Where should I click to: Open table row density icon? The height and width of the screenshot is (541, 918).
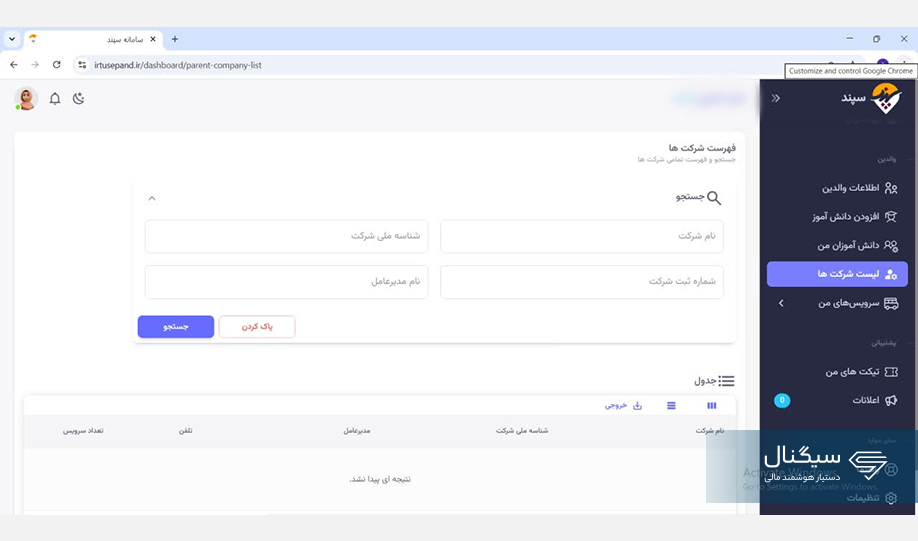pos(671,405)
